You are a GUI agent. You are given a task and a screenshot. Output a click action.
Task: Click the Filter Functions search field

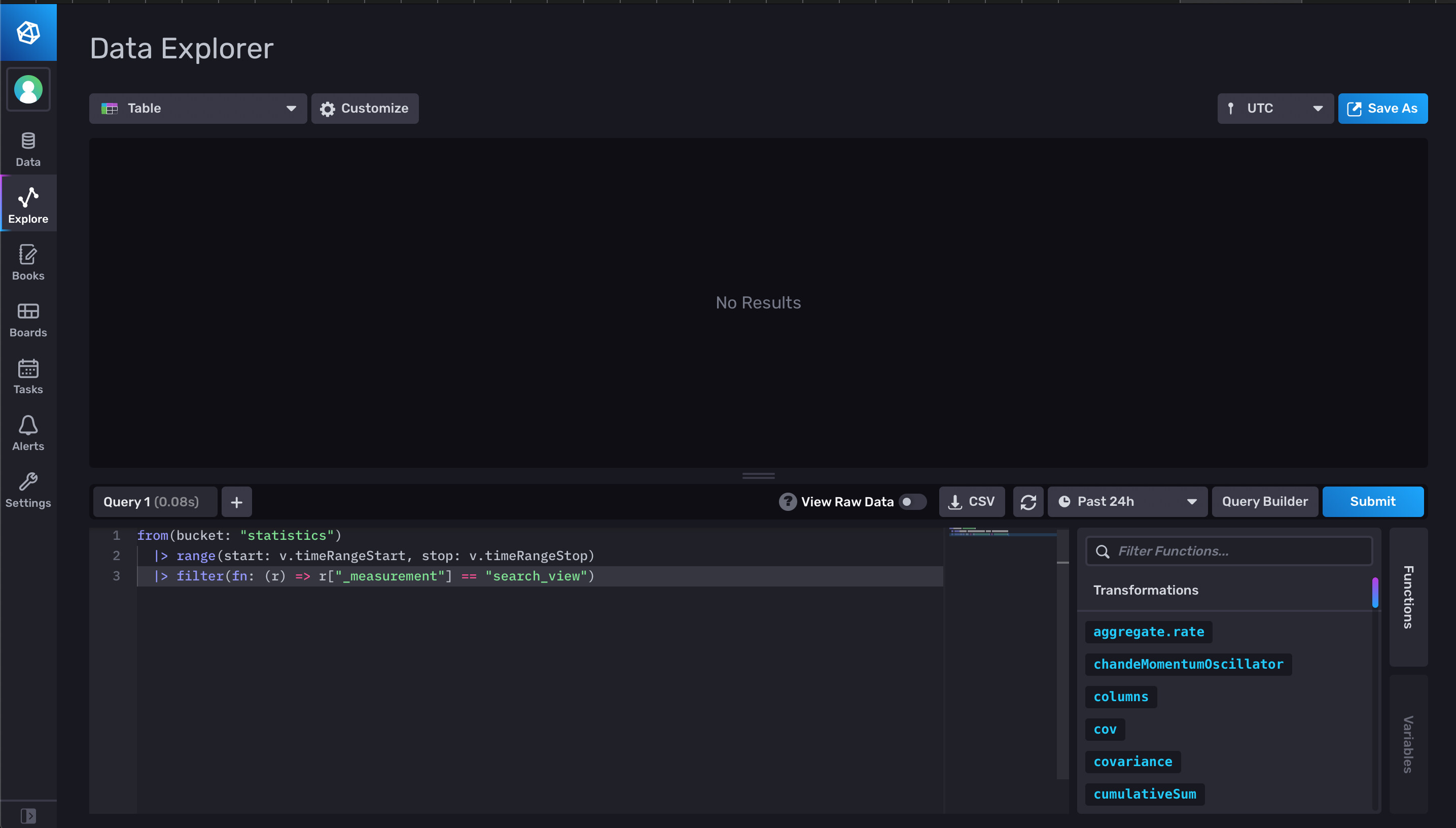coord(1228,550)
